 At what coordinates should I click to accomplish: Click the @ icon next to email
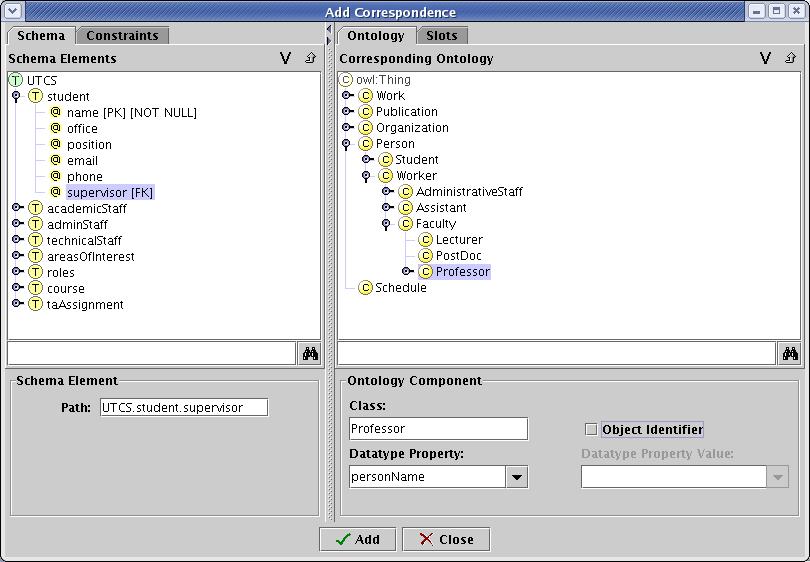coord(55,160)
